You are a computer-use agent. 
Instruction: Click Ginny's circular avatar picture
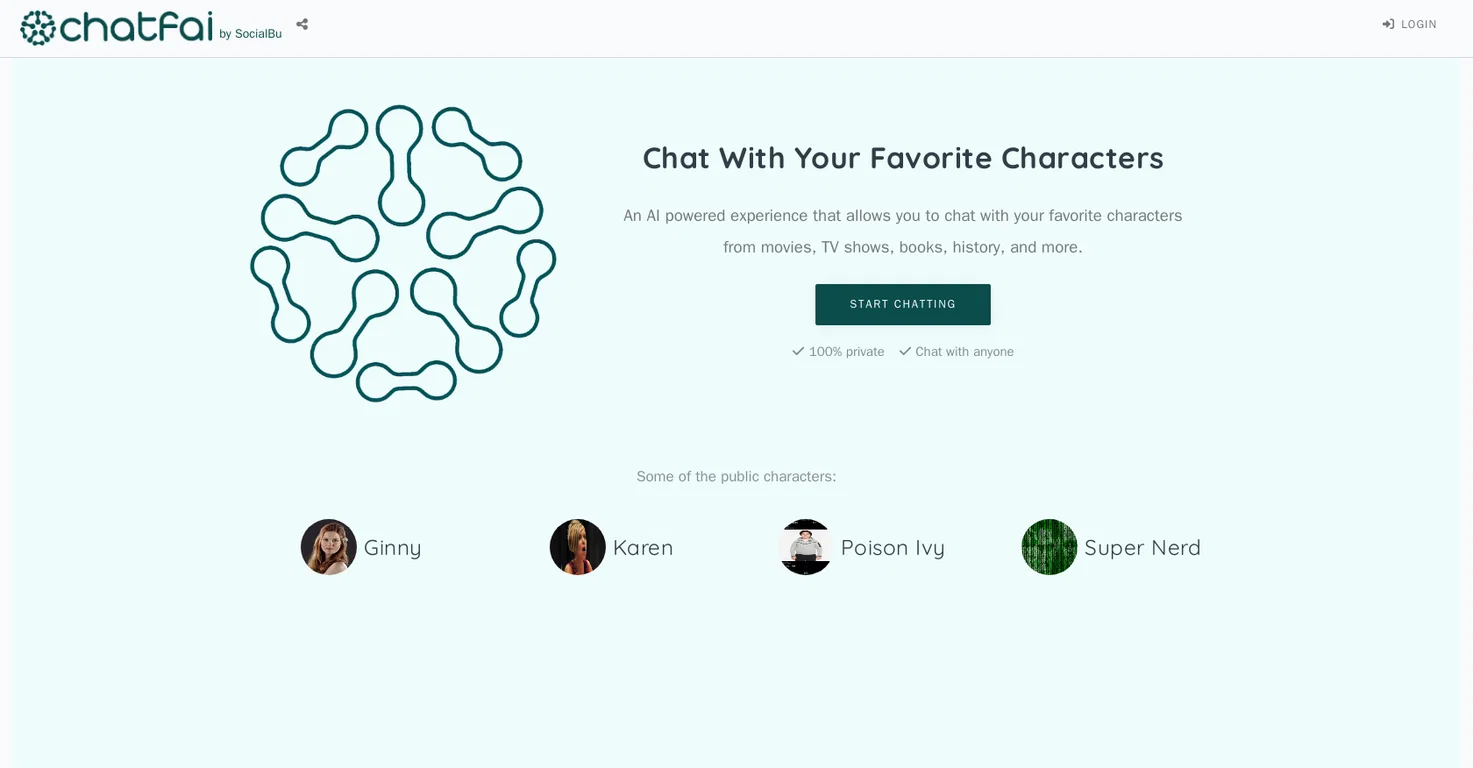click(x=328, y=547)
